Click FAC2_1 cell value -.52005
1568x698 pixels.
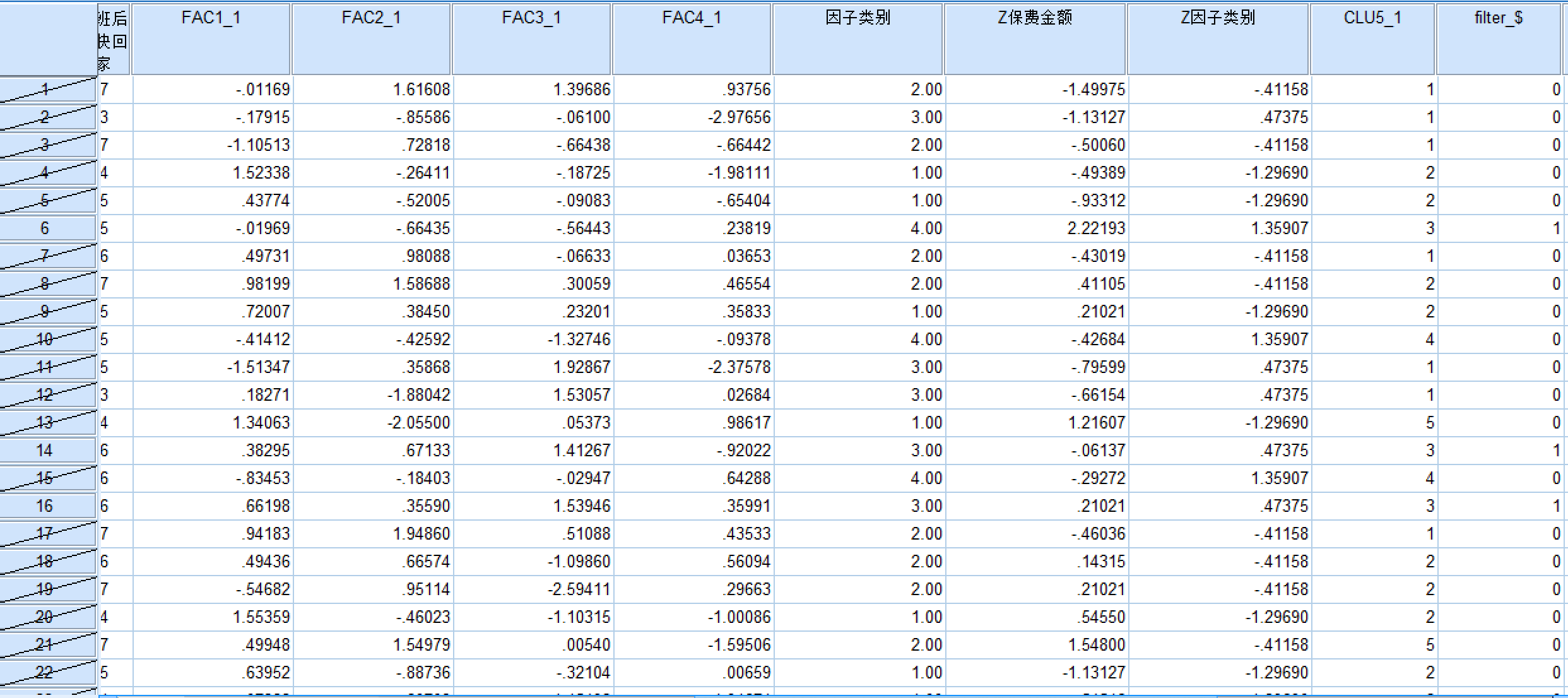point(372,201)
